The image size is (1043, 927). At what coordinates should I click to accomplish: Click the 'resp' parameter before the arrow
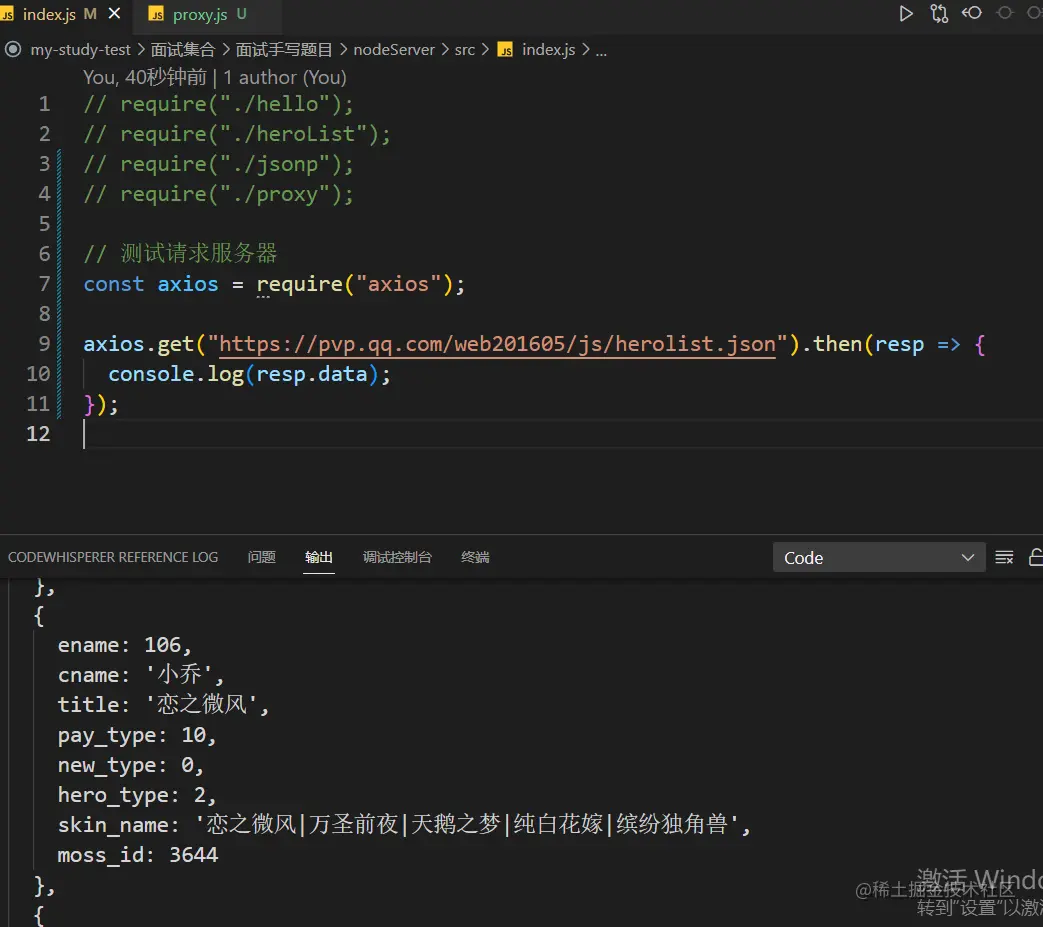899,344
